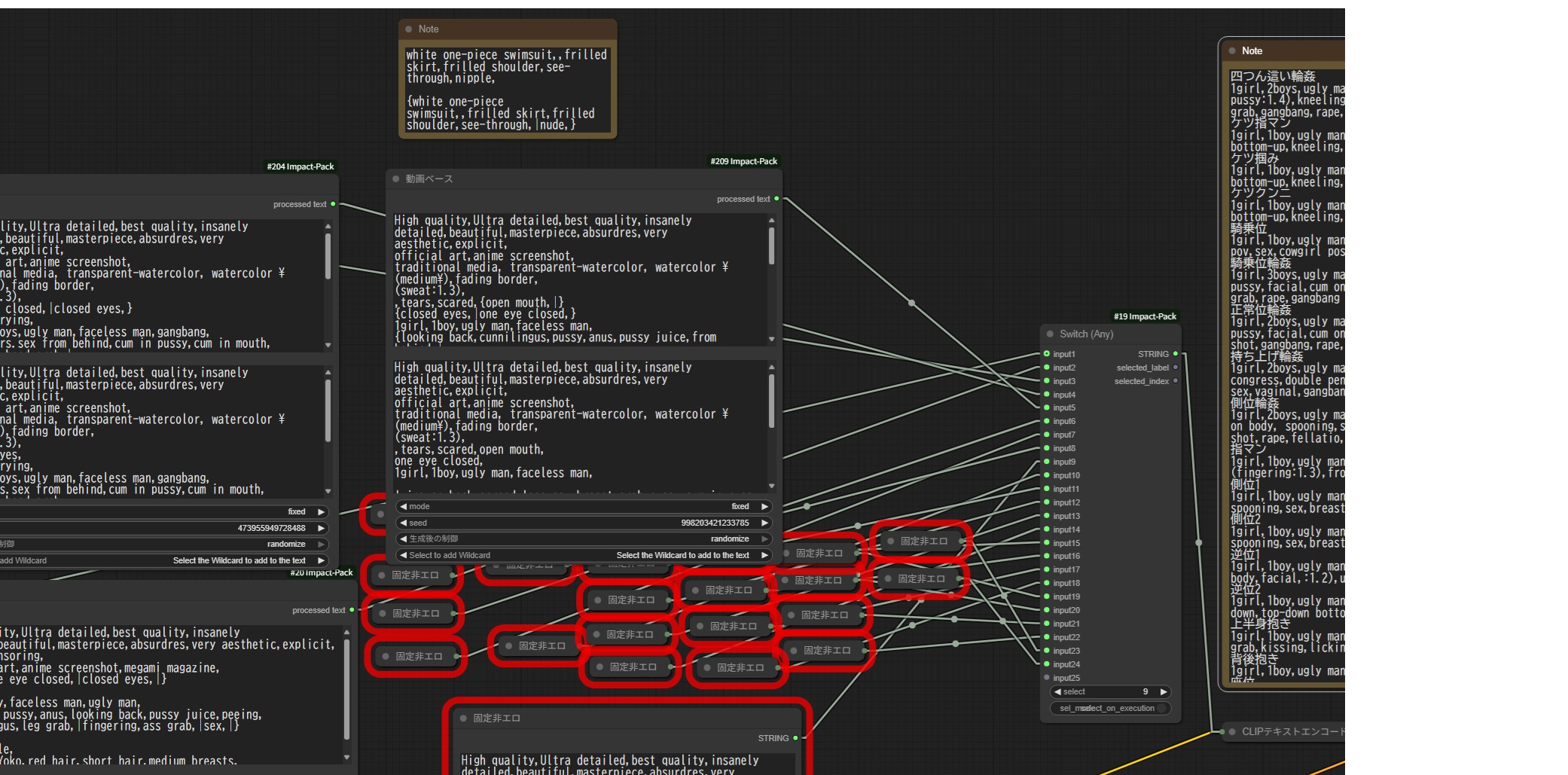Click the selected_index output port
Viewport: 1568px width, 775px height.
click(1175, 381)
